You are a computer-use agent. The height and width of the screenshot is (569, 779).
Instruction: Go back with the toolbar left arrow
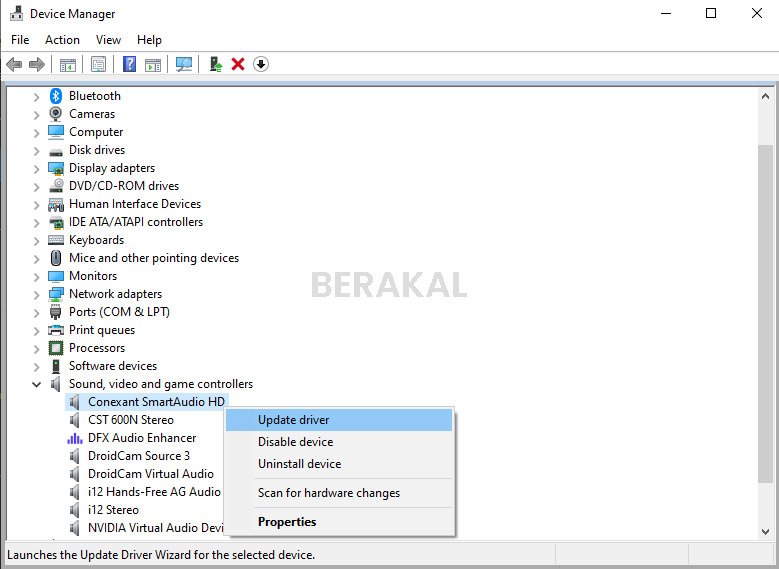pyautogui.click(x=14, y=64)
